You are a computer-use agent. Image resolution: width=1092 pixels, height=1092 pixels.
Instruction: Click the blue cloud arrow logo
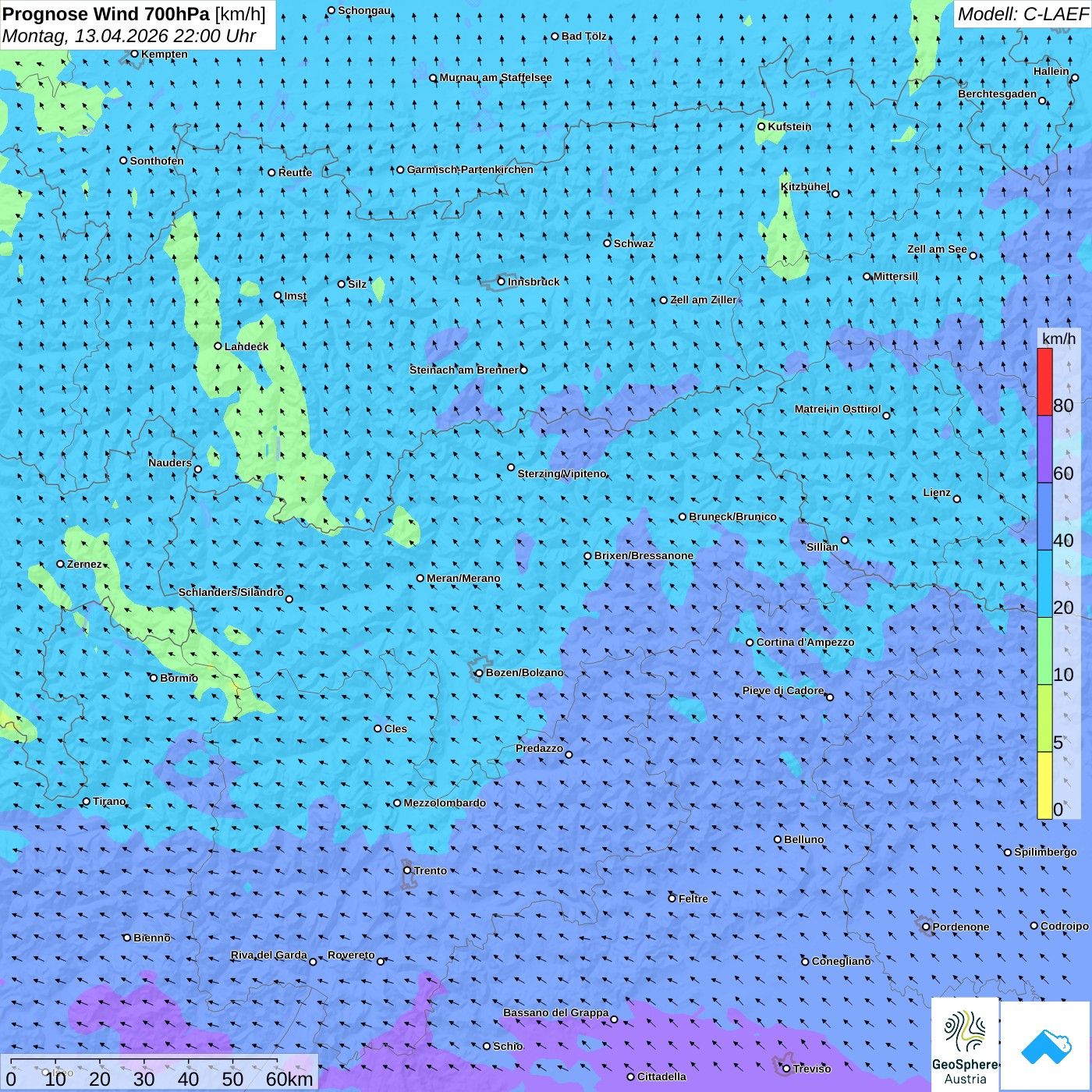pyautogui.click(x=1045, y=1045)
